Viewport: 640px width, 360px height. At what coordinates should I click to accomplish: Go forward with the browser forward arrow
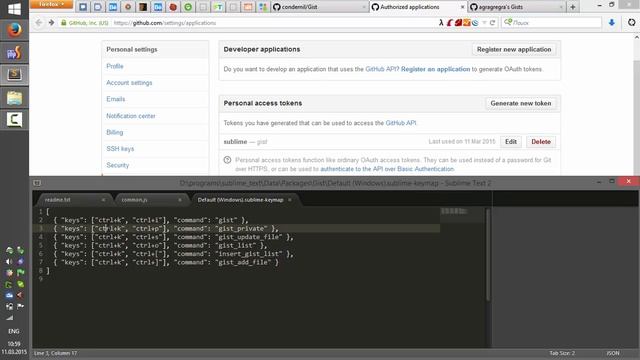pos(51,22)
